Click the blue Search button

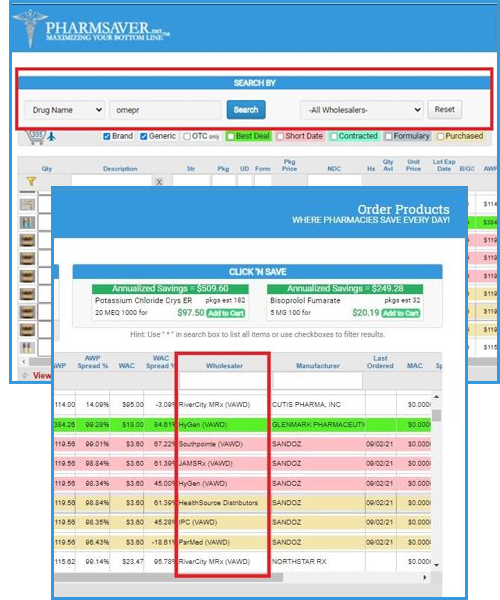tap(246, 110)
